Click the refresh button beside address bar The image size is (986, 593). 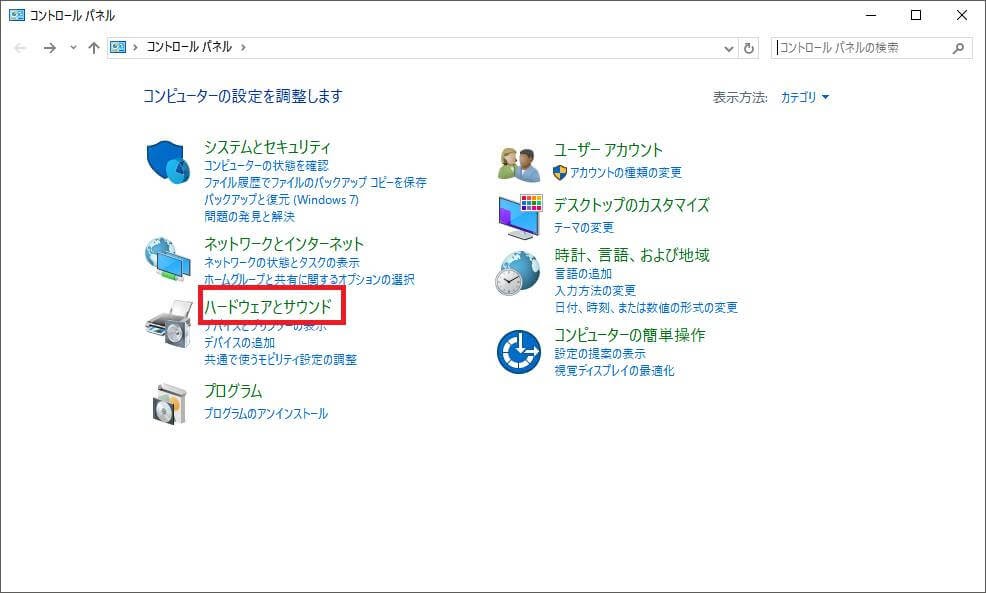[748, 48]
